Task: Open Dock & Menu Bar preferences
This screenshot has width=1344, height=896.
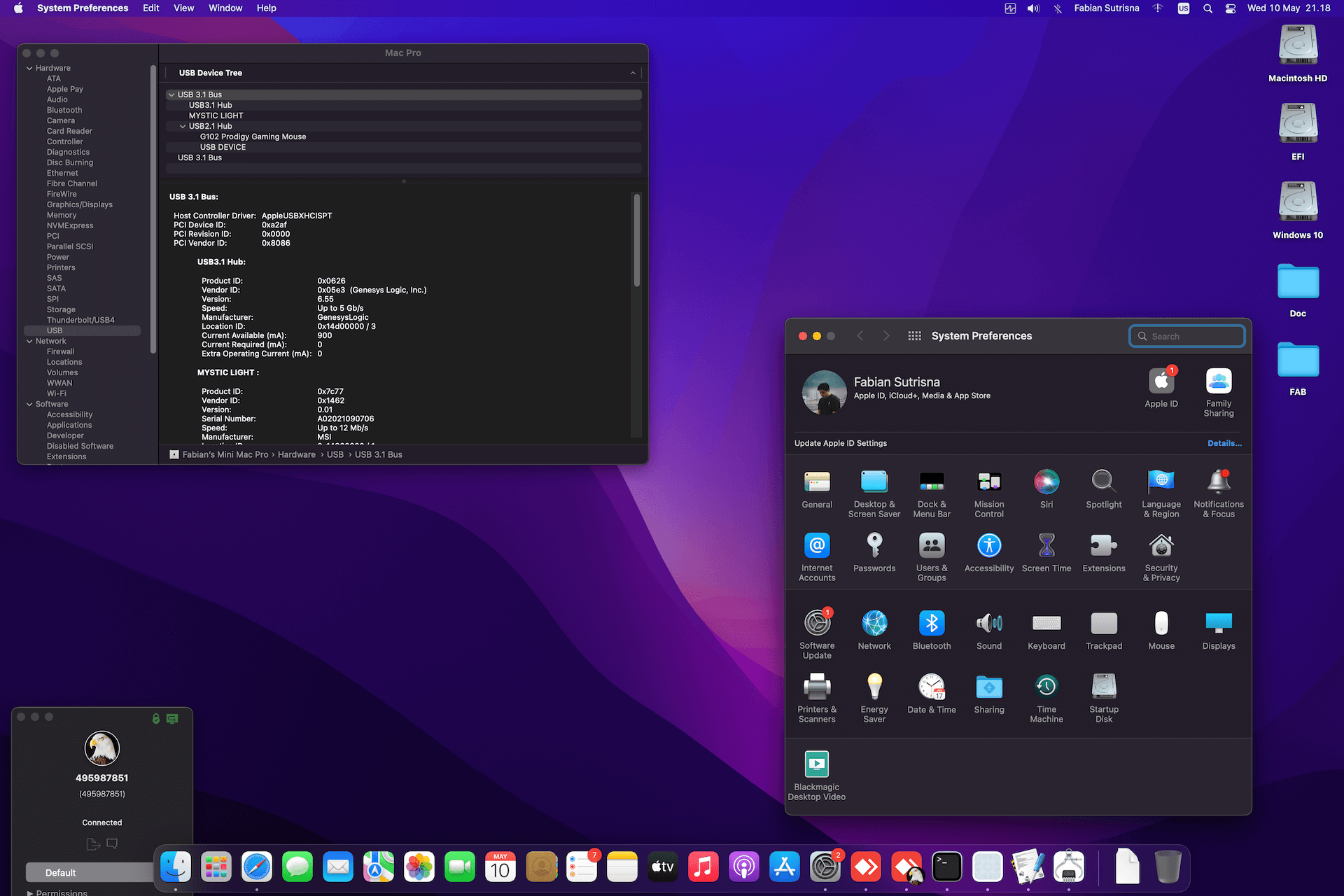Action: 932,493
